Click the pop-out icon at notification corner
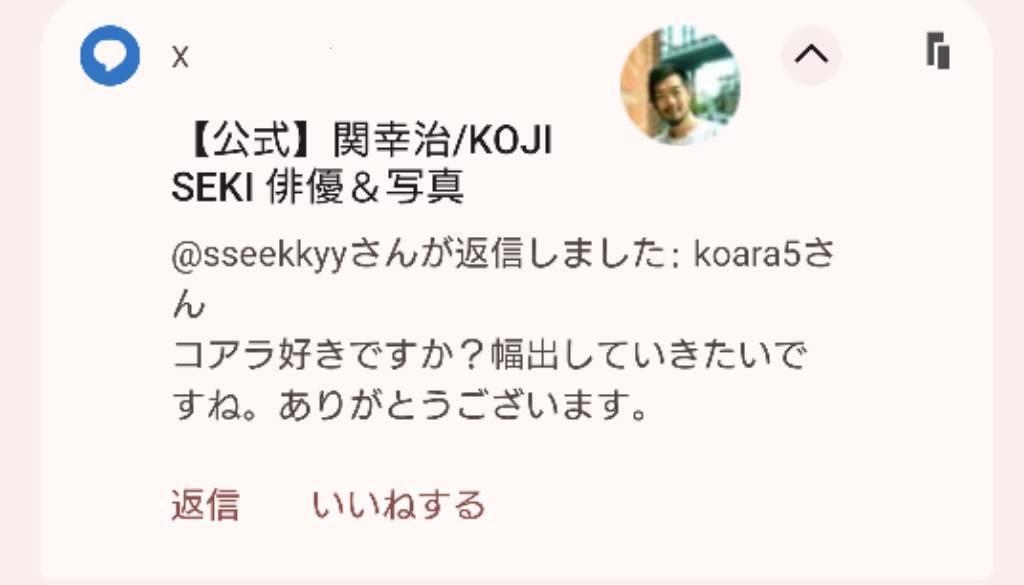Viewport: 1024px width, 585px height. [x=938, y=50]
